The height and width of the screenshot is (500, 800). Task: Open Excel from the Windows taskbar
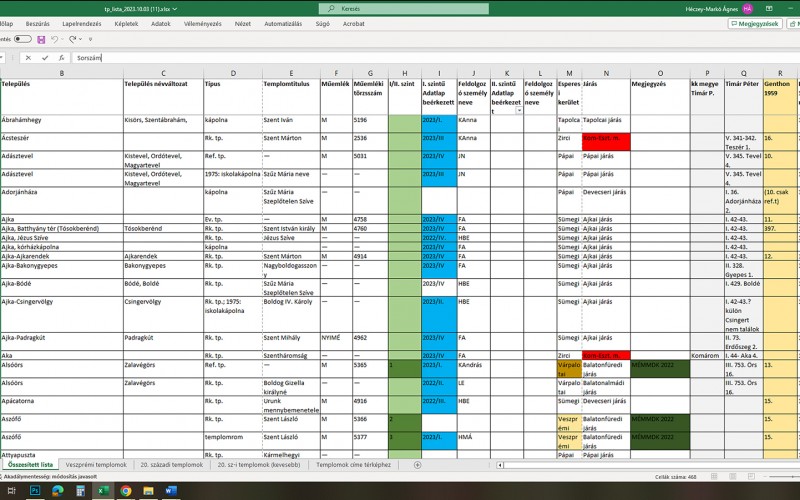pyautogui.click(x=103, y=491)
